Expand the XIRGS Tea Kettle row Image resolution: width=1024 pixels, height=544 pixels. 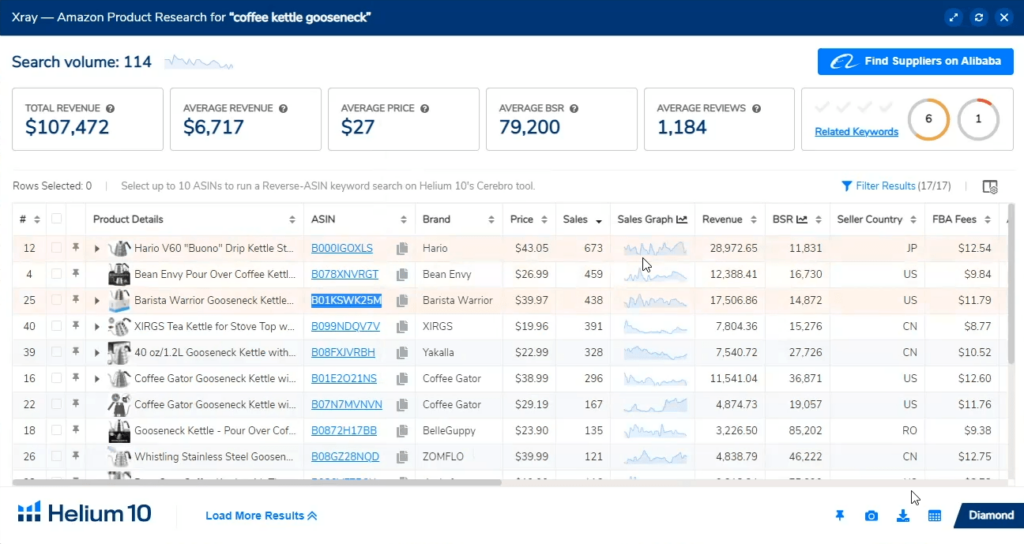point(97,327)
